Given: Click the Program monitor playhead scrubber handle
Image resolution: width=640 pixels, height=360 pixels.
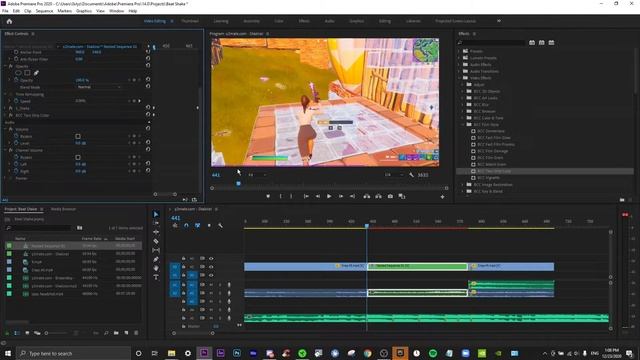Looking at the screenshot, I should click(x=238, y=184).
